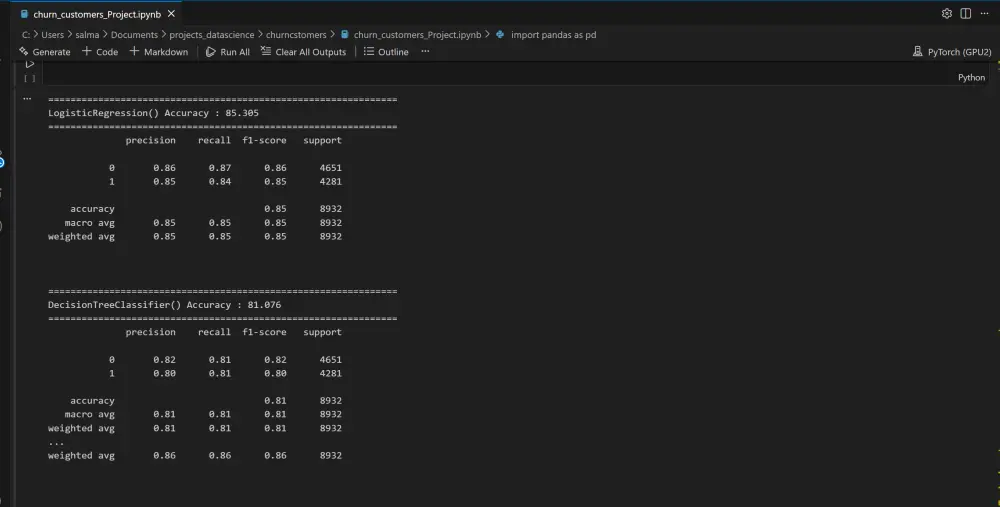This screenshot has height=507, width=1000.
Task: Click Generate in the notebook toolbar
Action: 44,52
